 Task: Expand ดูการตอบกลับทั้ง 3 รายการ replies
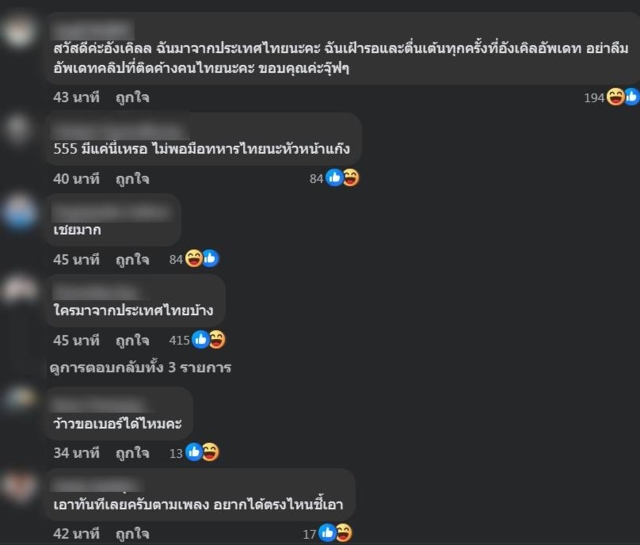(140, 367)
